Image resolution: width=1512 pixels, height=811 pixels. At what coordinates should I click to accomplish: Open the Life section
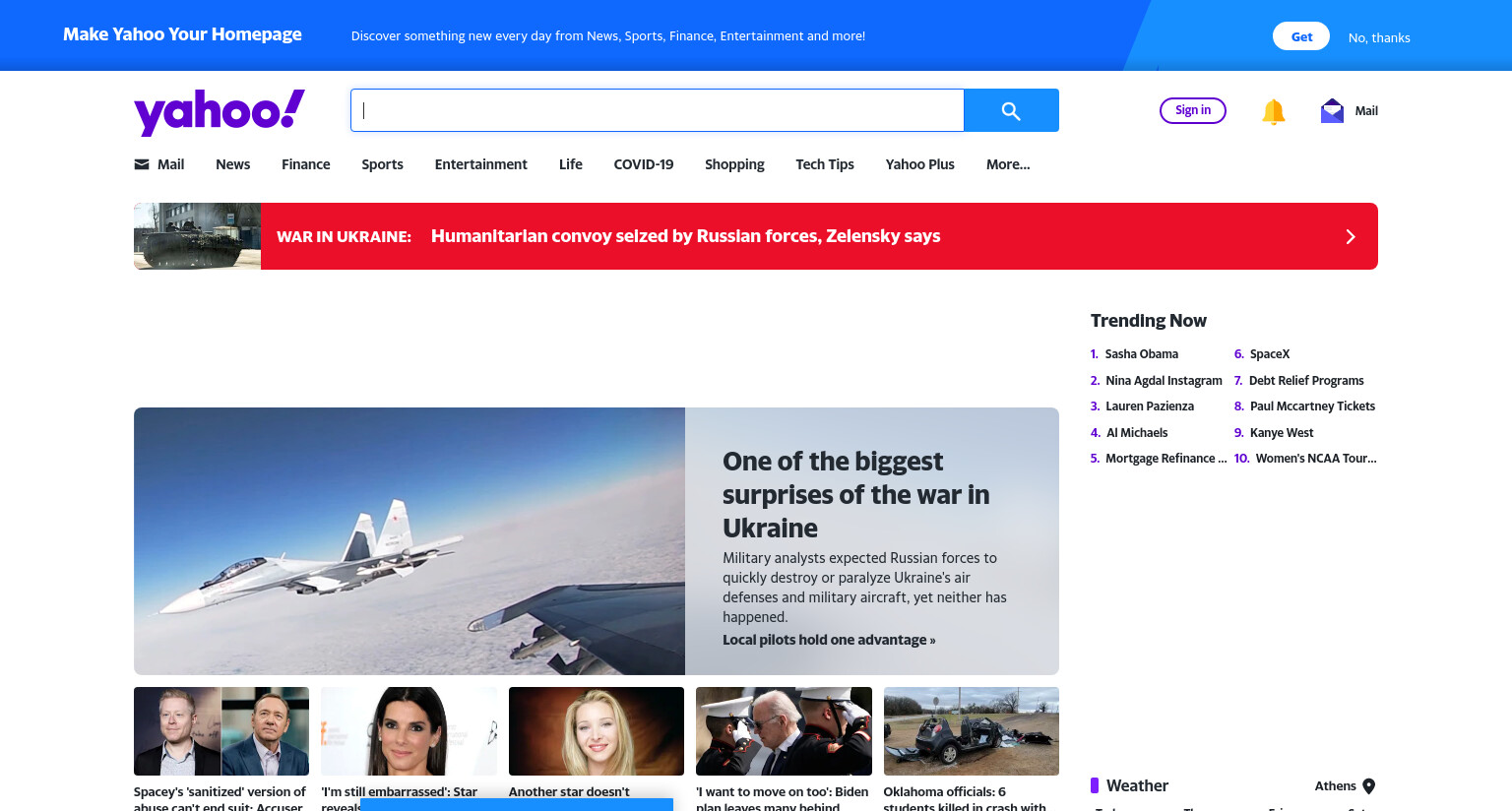[x=571, y=164]
